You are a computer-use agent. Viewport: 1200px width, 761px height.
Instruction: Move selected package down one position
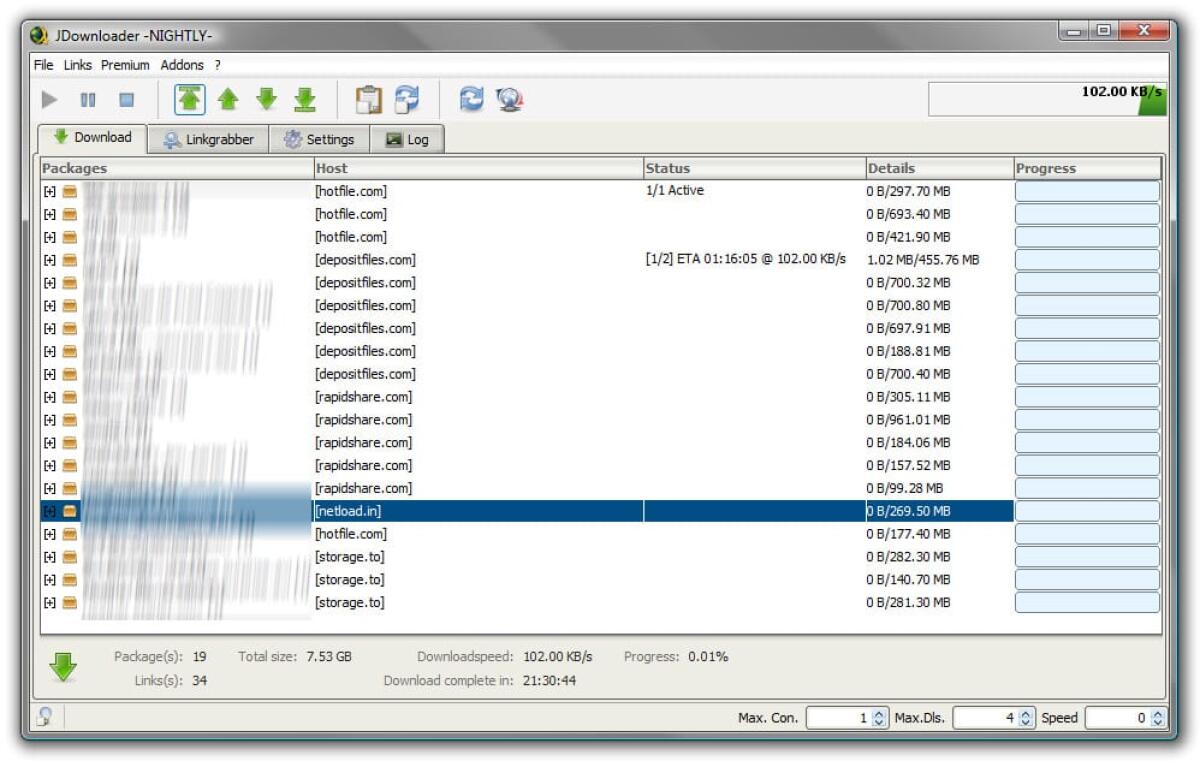[266, 99]
